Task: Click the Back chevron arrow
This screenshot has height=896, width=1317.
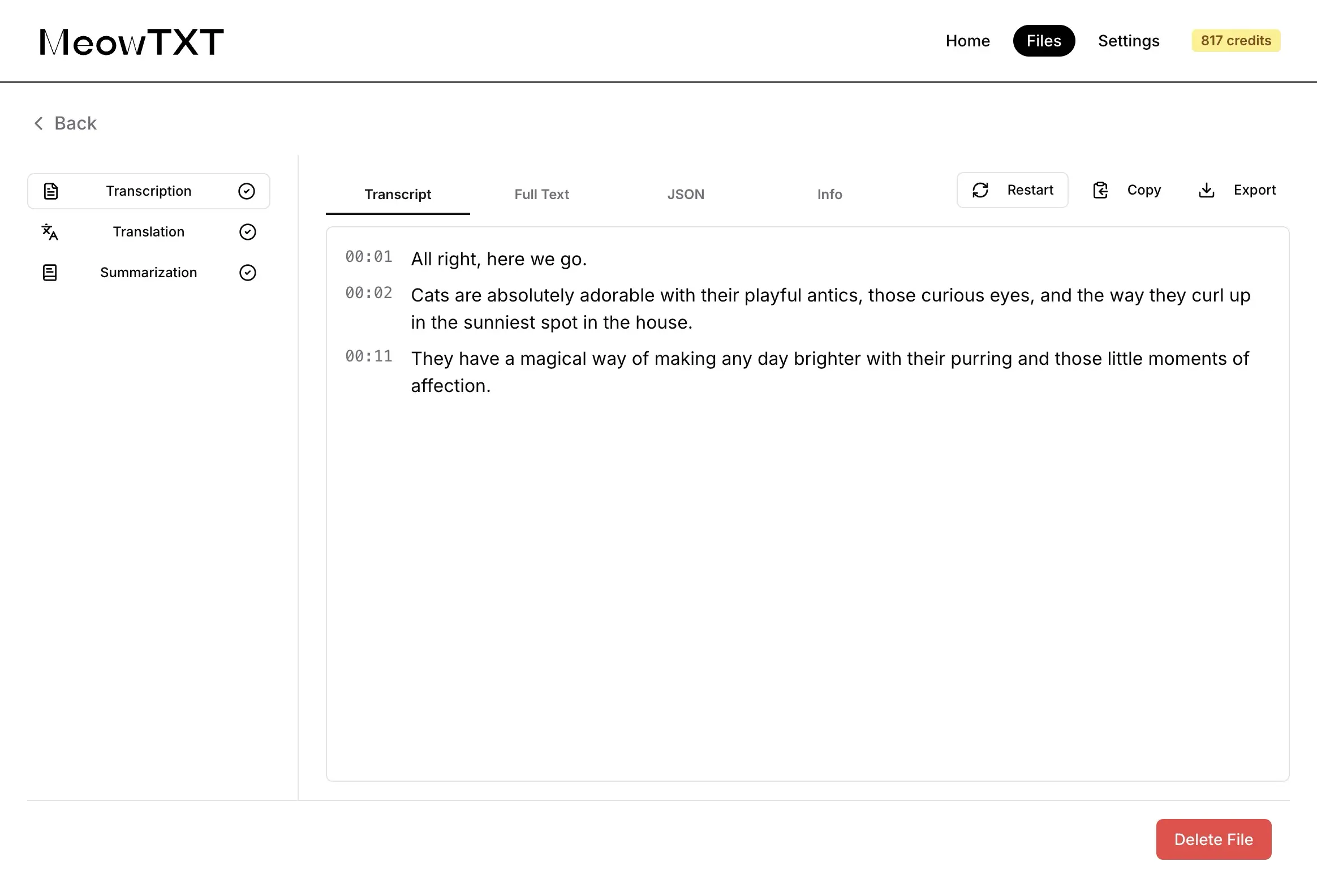Action: (38, 123)
